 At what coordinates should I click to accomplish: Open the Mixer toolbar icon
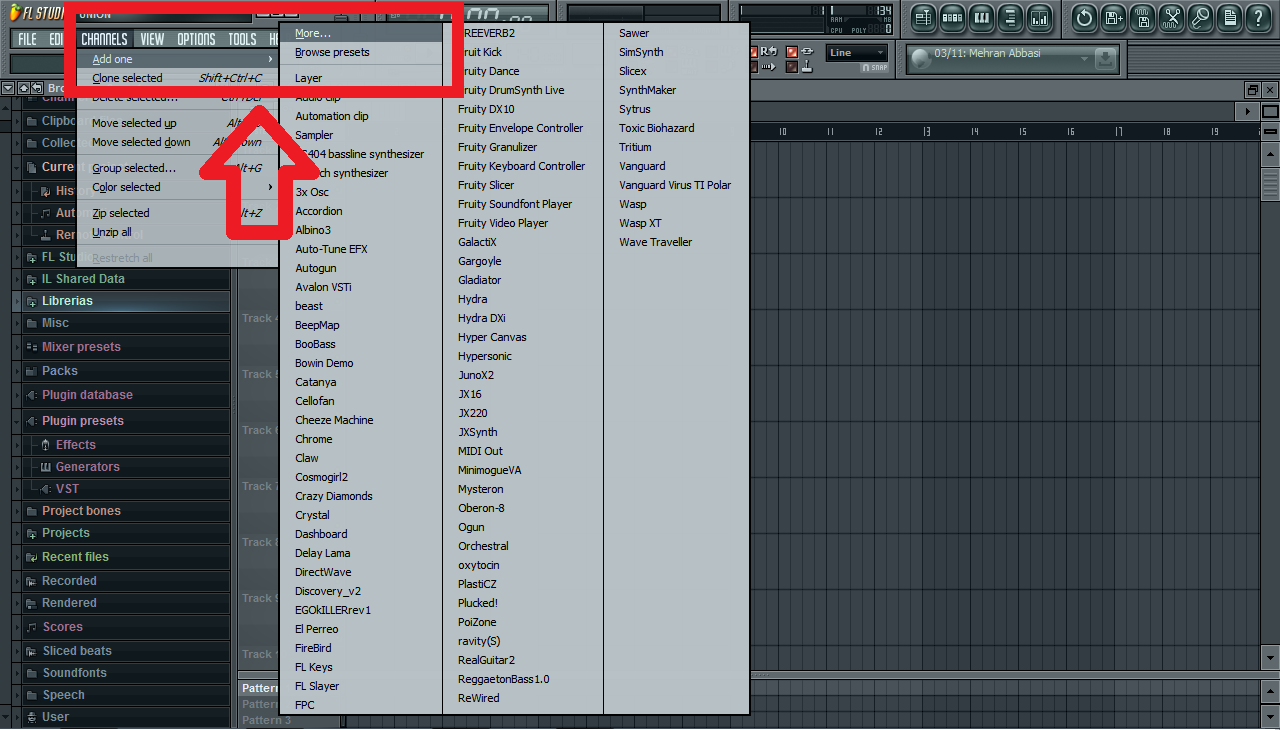pos(1039,17)
